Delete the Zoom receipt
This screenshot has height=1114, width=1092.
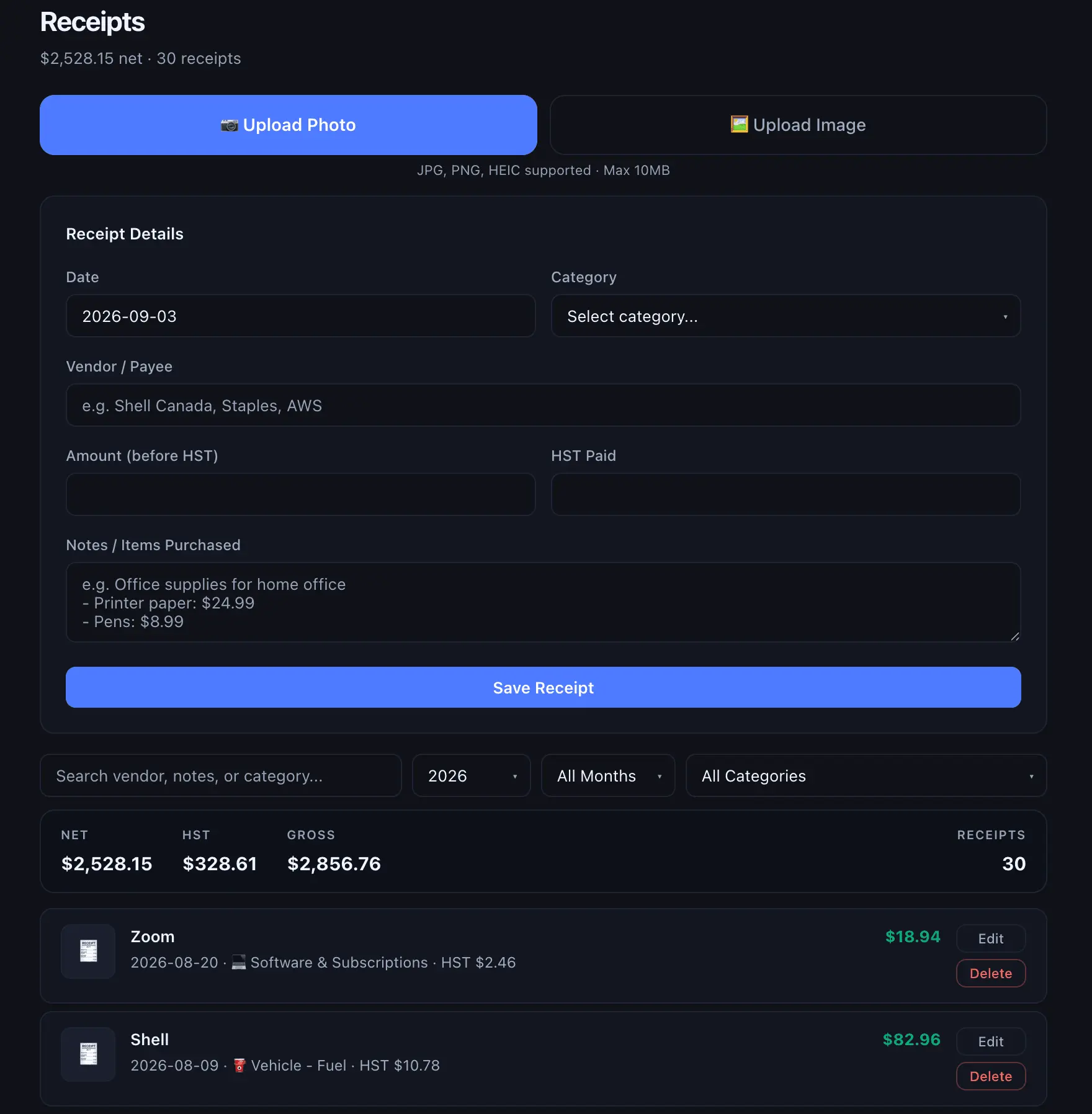[x=990, y=973]
